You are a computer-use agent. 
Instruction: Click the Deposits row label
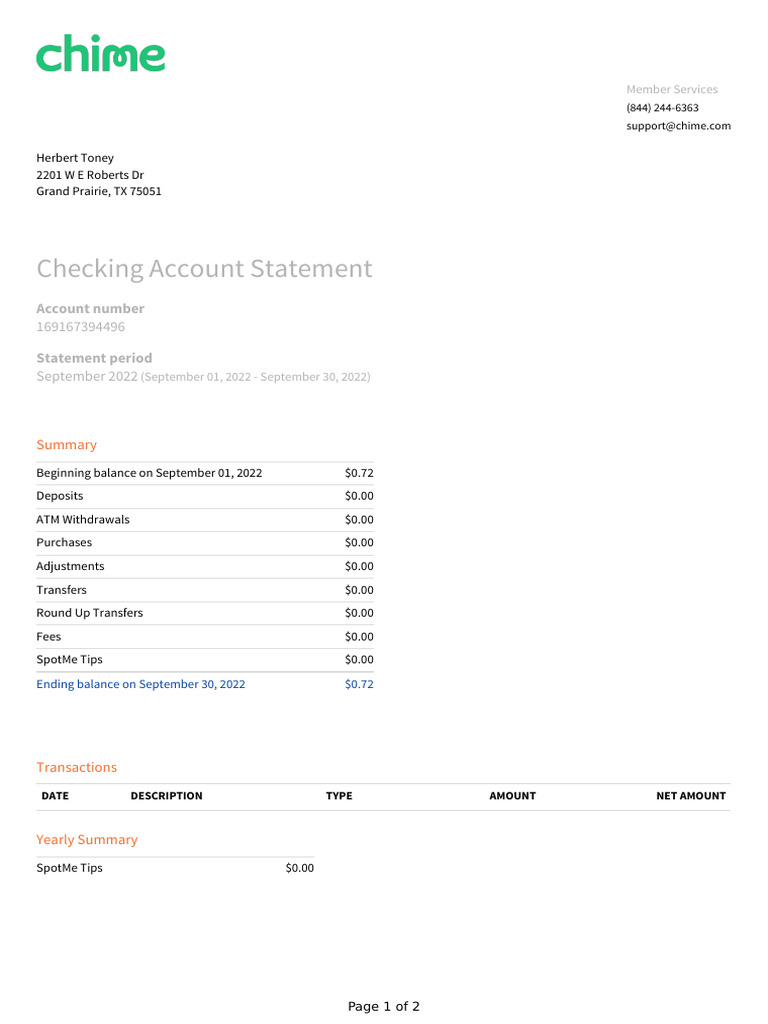[60, 496]
